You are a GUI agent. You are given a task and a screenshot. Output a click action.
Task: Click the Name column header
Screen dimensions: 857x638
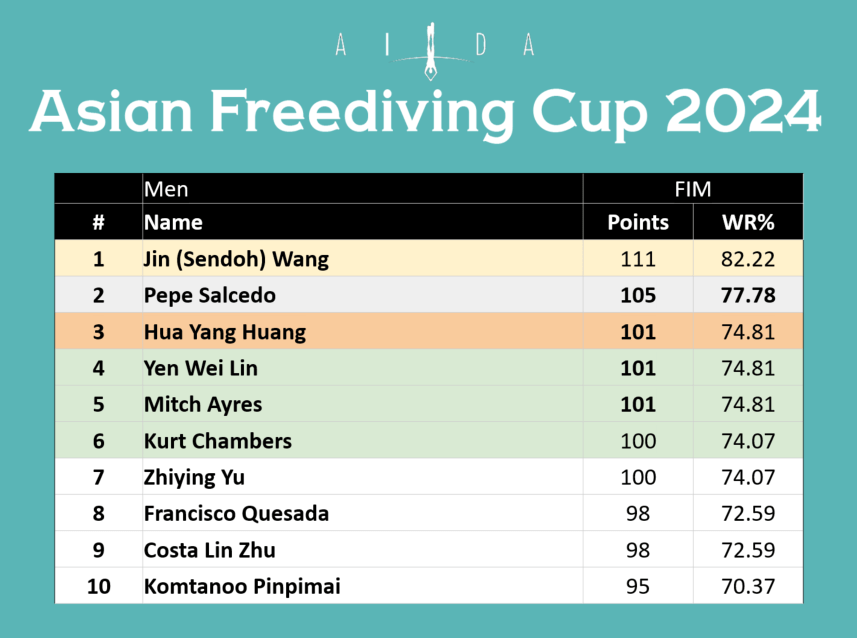pos(173,222)
